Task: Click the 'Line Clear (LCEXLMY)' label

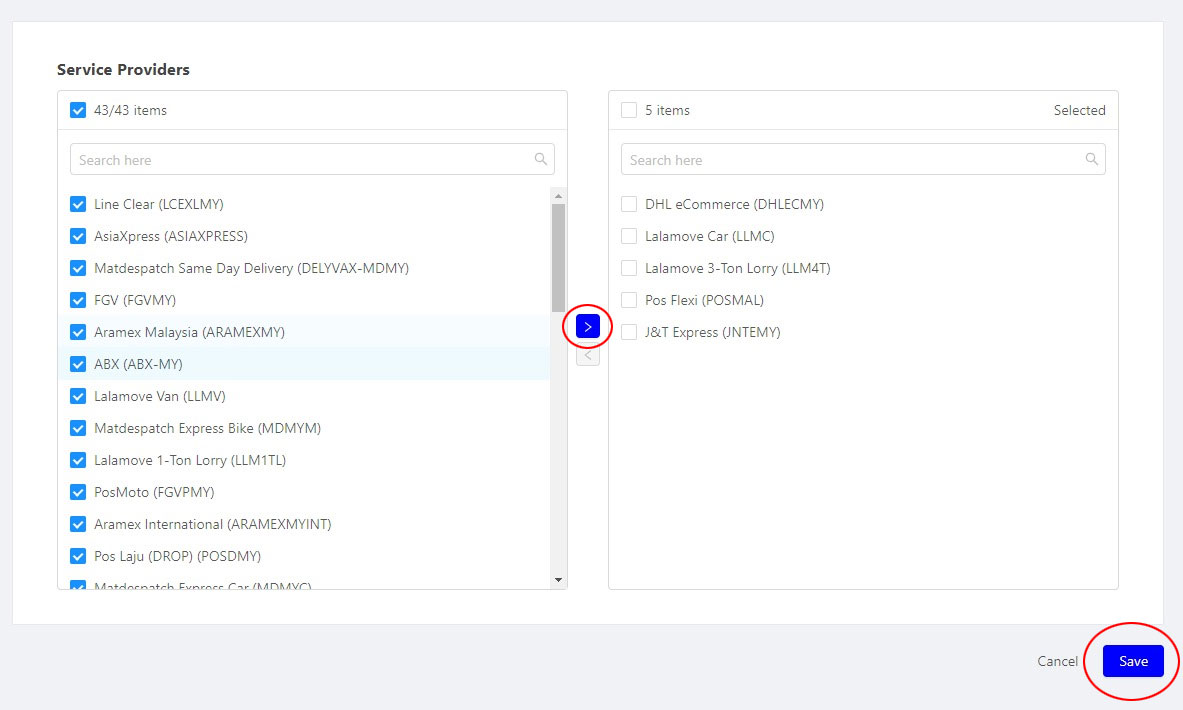Action: 158,204
